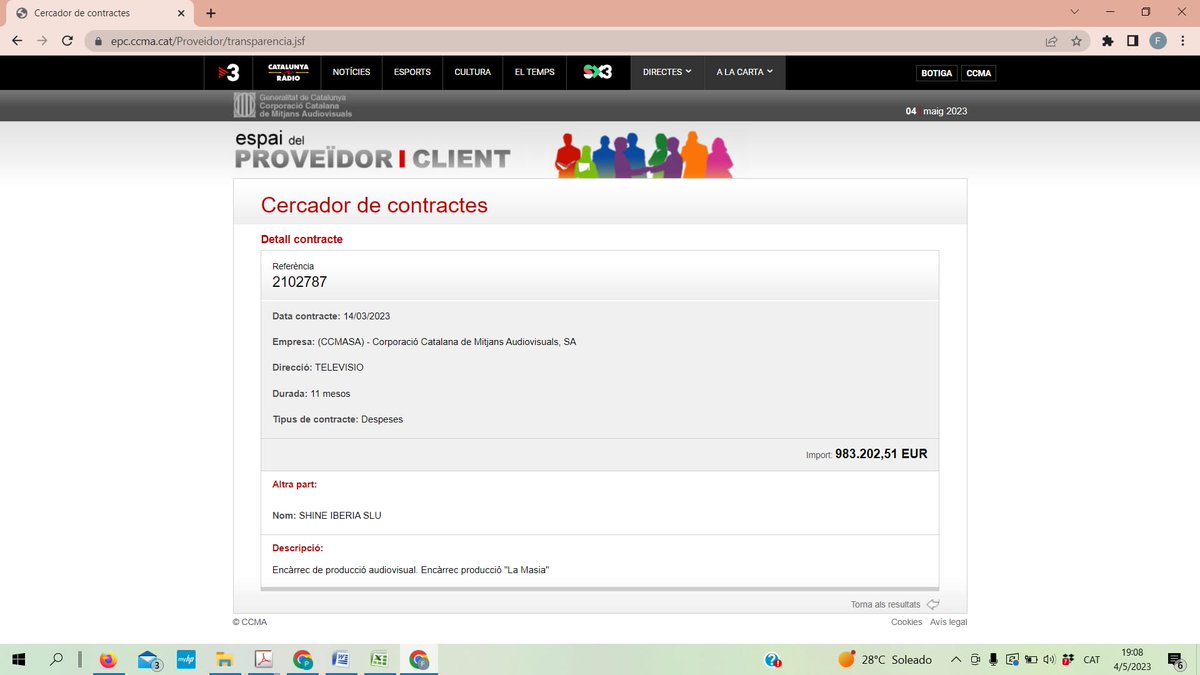Open the notification center
This screenshot has width=1200, height=675.
(x=1176, y=660)
